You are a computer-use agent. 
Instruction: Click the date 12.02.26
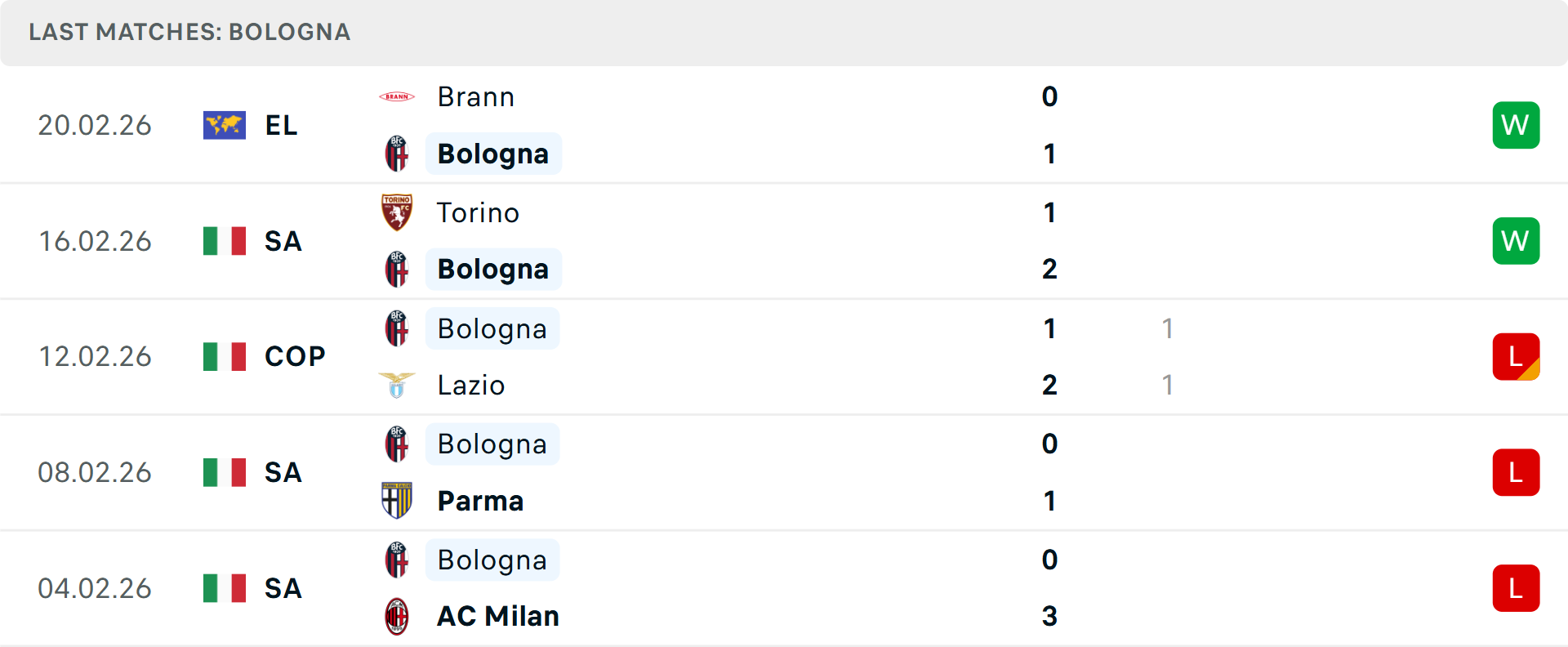pos(95,356)
